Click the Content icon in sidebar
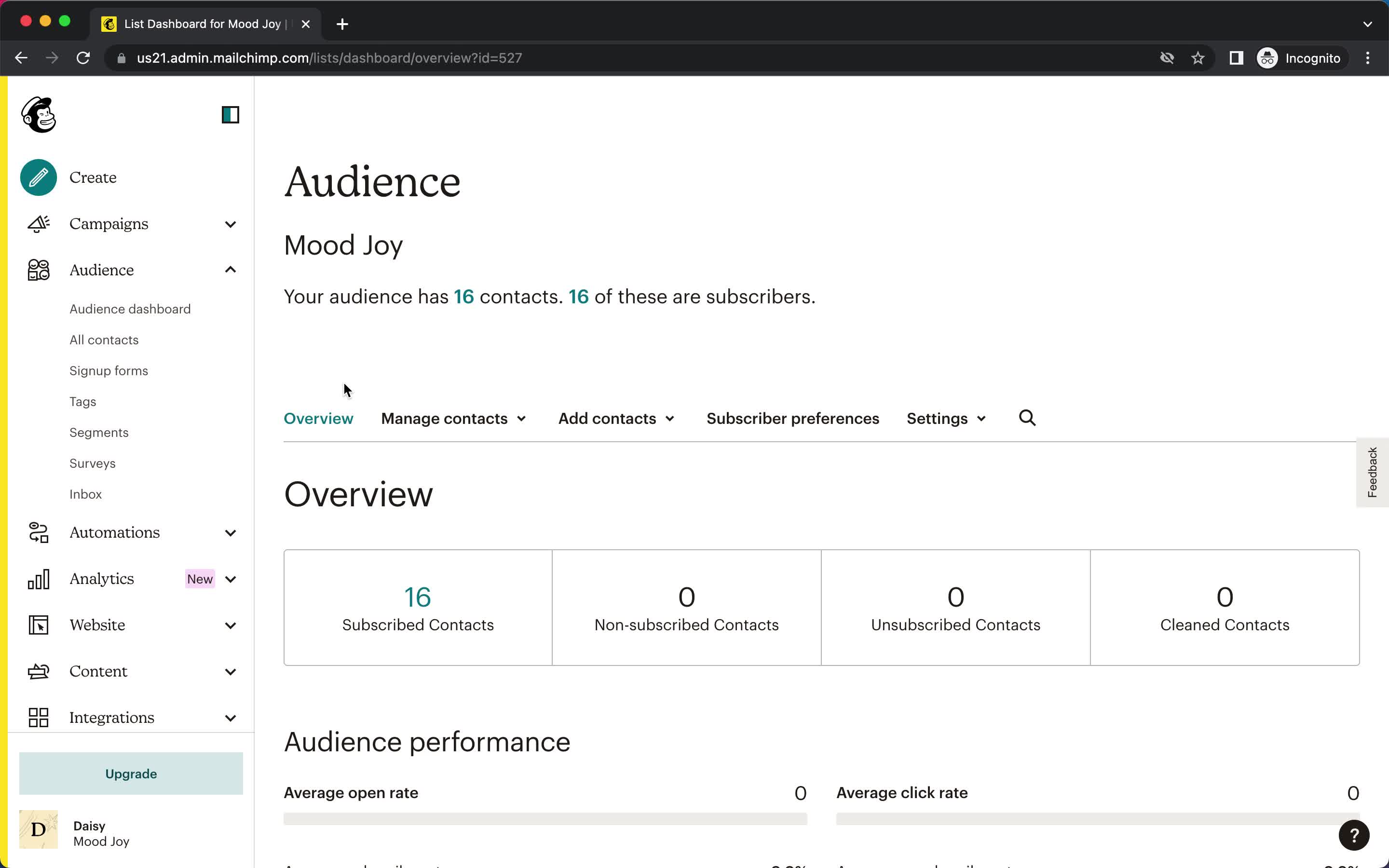The image size is (1389, 868). [39, 672]
